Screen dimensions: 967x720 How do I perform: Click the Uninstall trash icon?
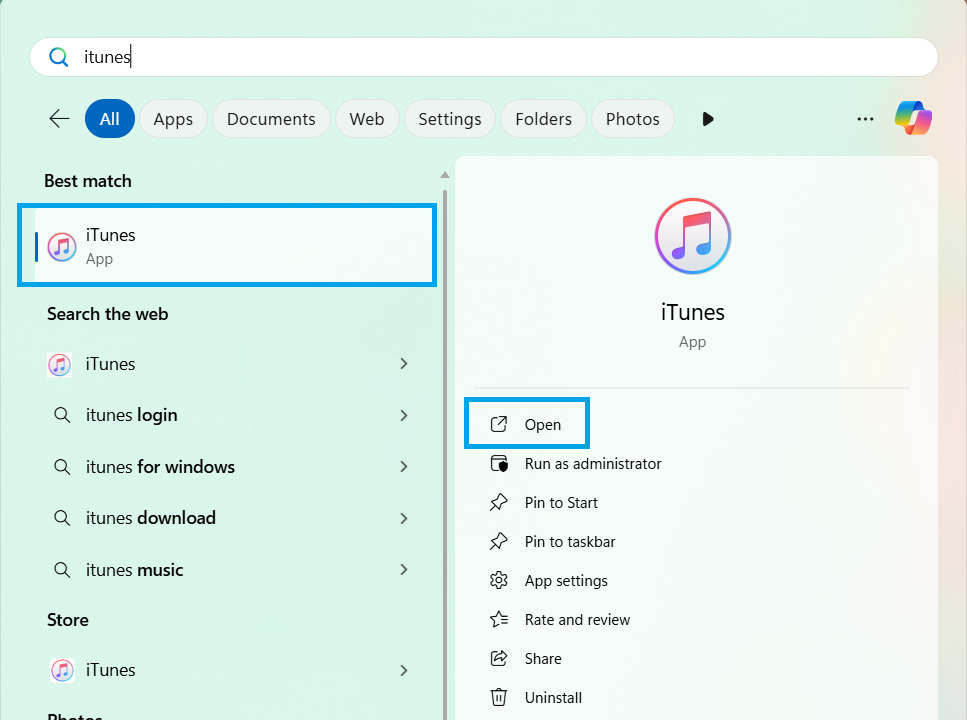click(x=498, y=698)
